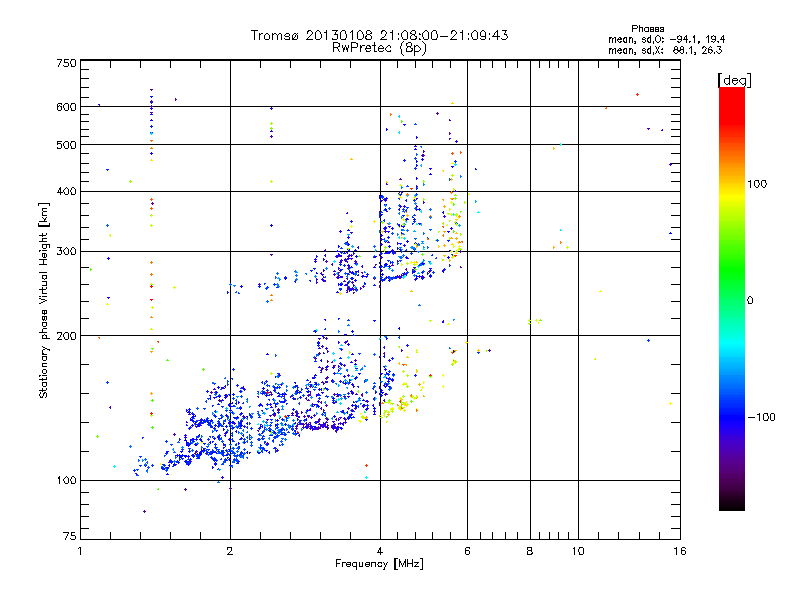Click the frequency axis tick "4"
The height and width of the screenshot is (600, 800).
[380, 551]
